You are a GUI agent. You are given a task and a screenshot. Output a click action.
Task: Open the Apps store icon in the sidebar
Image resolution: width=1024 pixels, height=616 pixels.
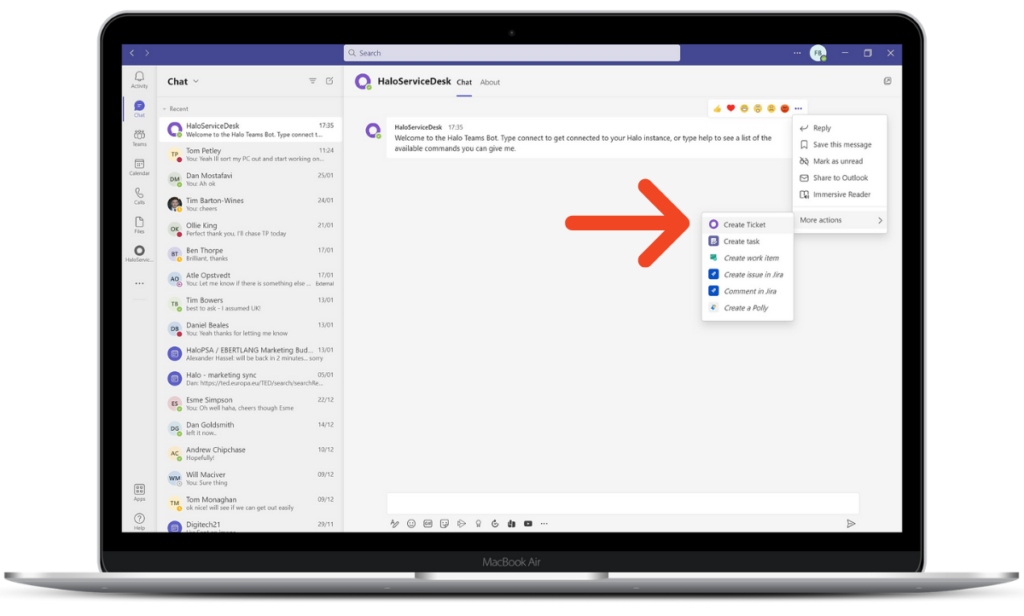pos(139,493)
